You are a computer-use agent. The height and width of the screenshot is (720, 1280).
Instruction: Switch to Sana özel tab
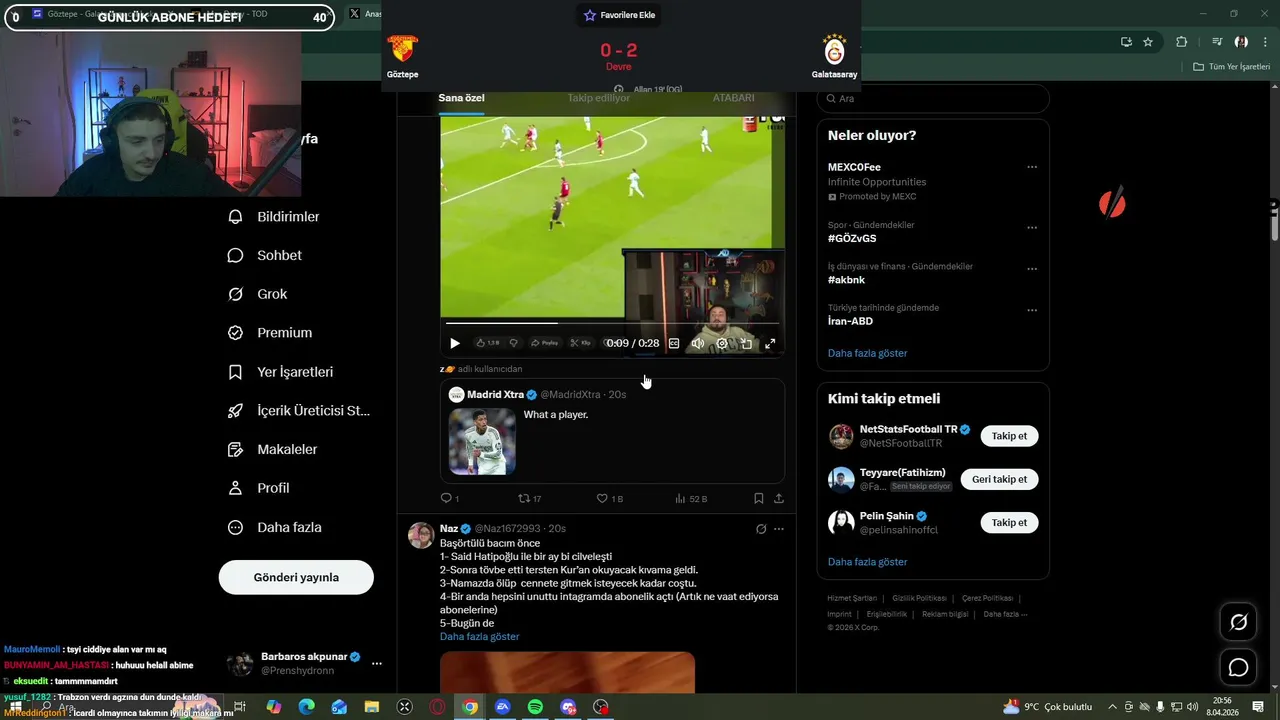(461, 98)
